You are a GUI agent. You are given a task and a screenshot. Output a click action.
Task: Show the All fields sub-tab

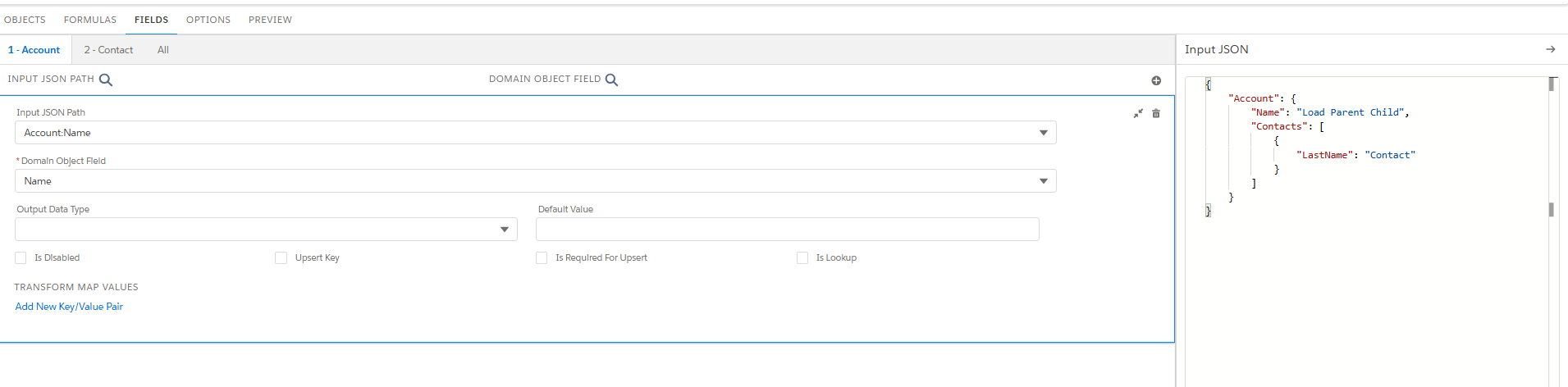click(x=163, y=50)
